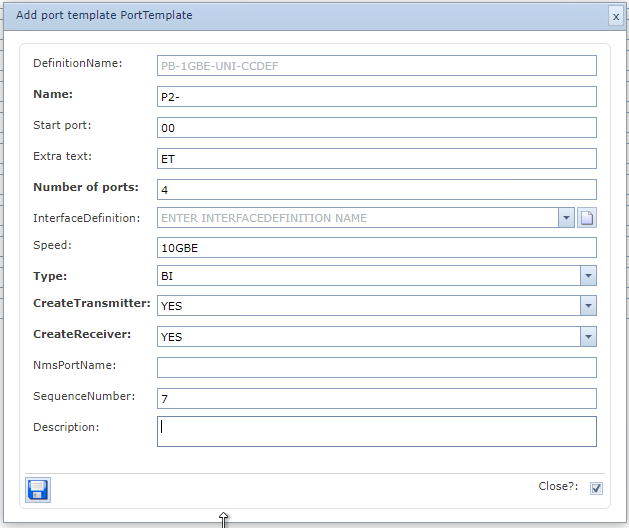Select the Number of ports field
This screenshot has width=629, height=528.
(x=377, y=189)
